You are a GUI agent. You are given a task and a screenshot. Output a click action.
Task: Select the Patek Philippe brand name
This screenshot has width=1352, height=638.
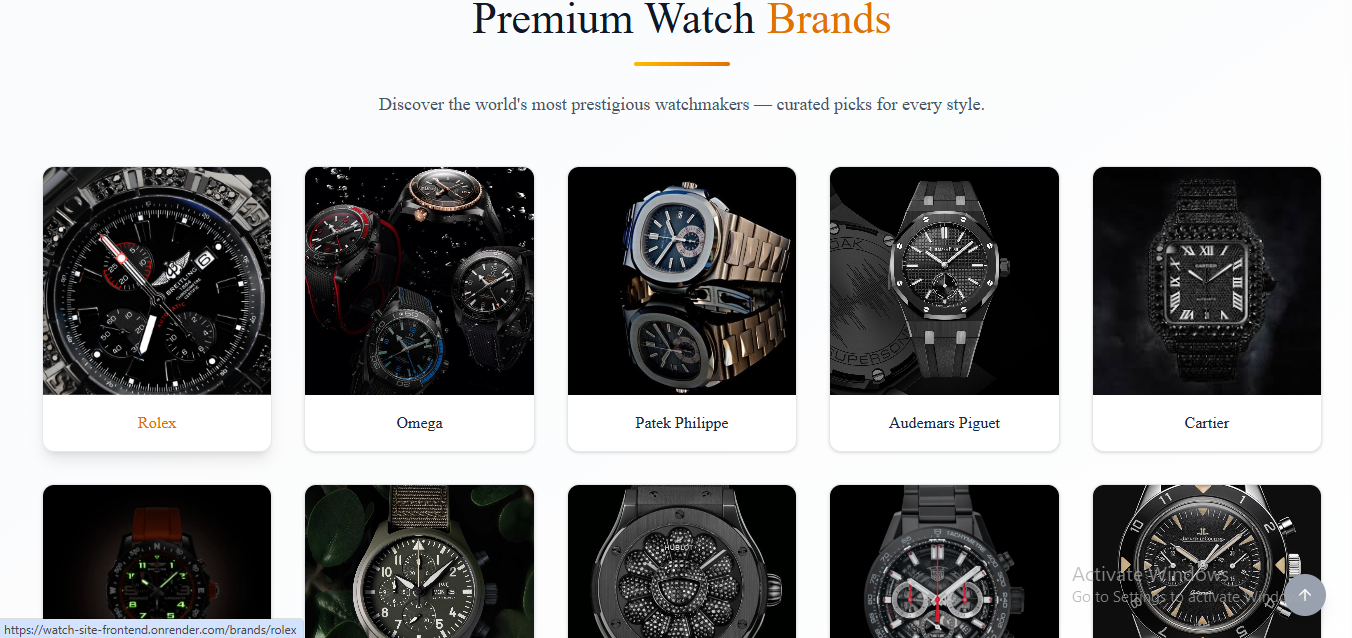point(682,423)
